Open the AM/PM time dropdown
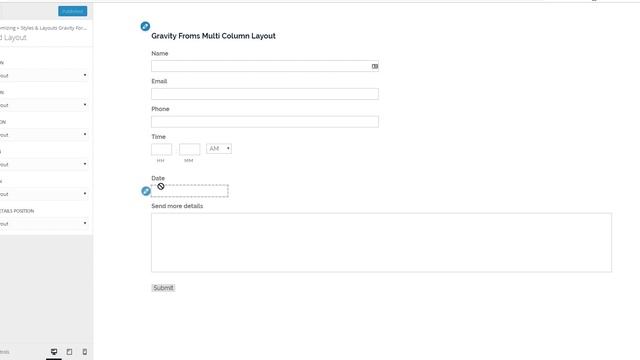The height and width of the screenshot is (360, 640). tap(219, 149)
